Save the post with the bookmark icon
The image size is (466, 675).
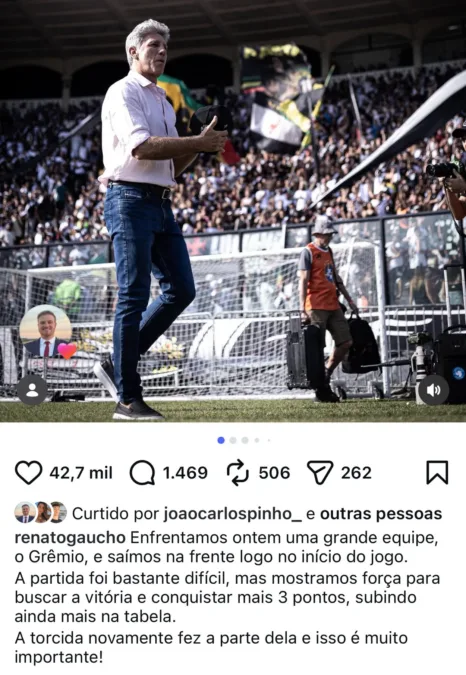point(437,473)
